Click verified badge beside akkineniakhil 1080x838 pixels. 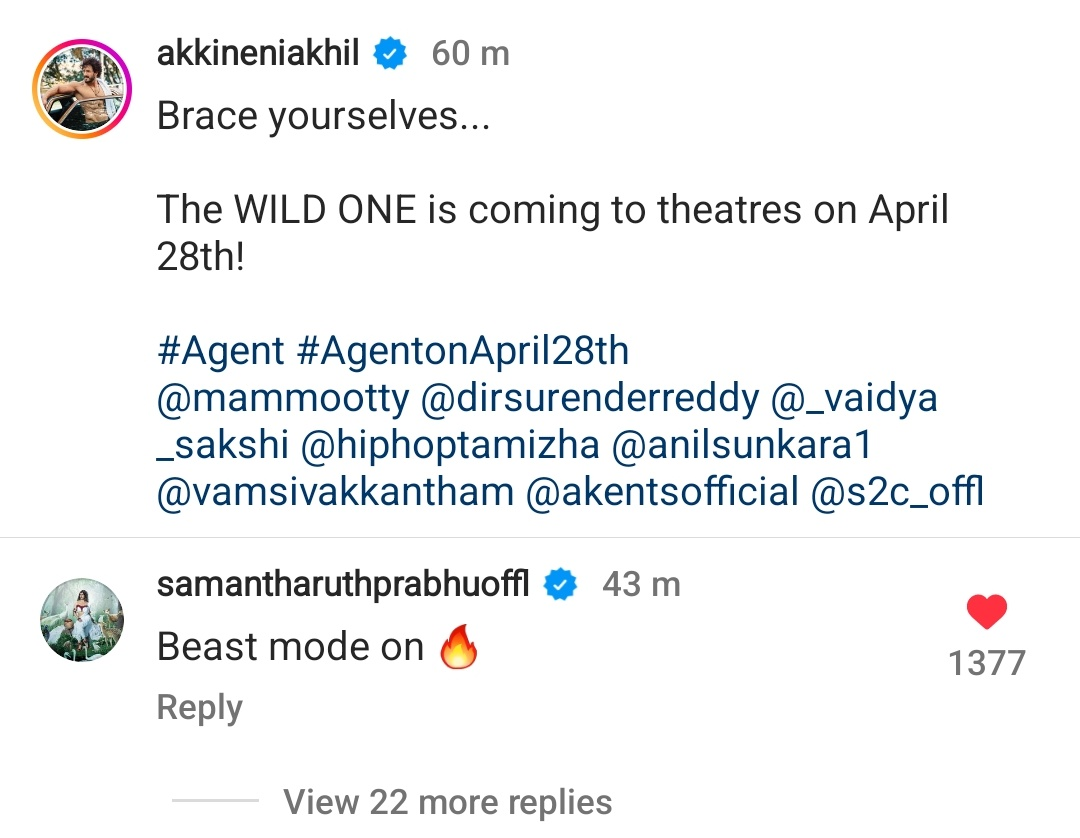(391, 54)
